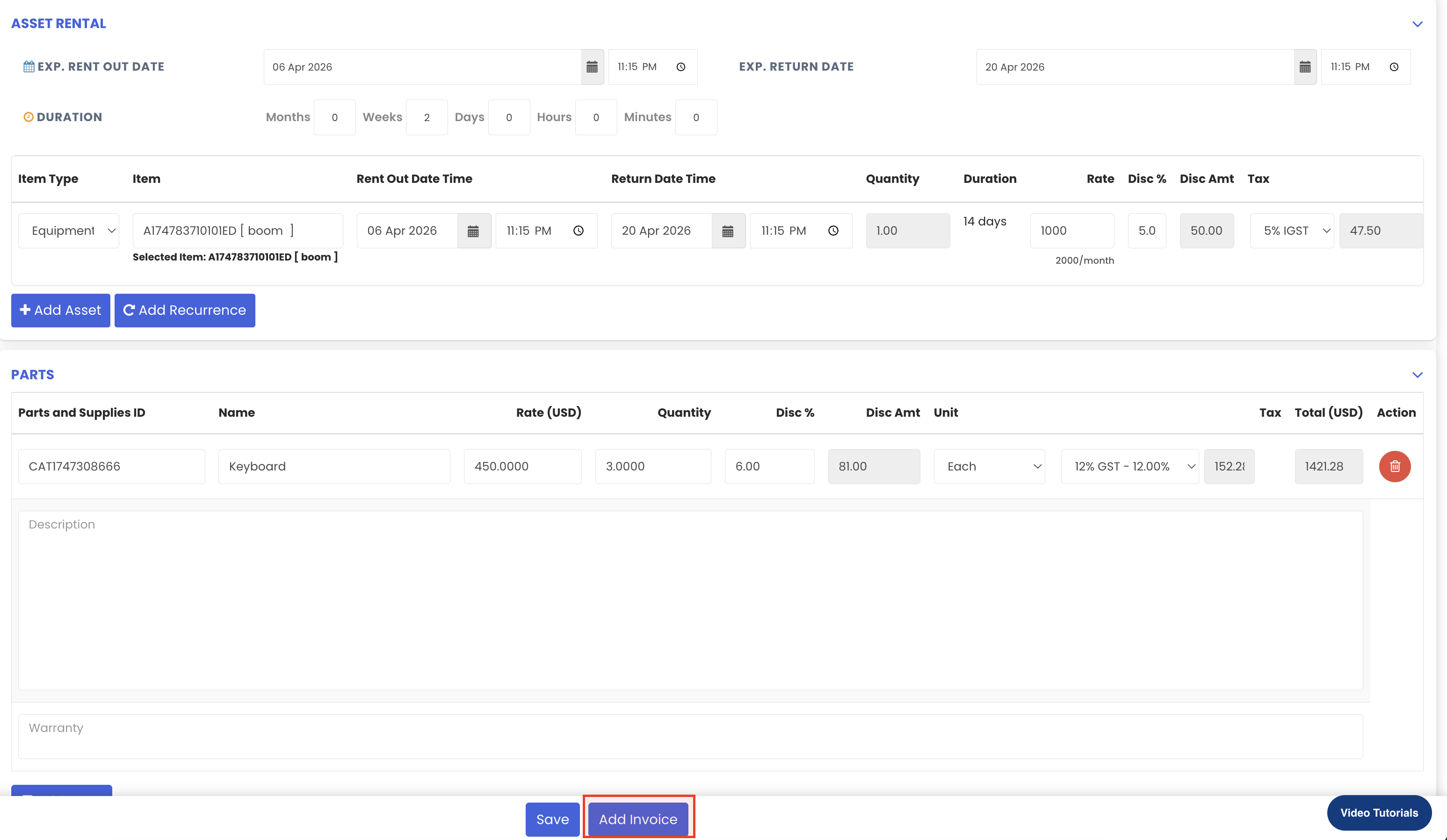
Task: Open calendar in item Rent Out Date Time
Action: (x=473, y=231)
